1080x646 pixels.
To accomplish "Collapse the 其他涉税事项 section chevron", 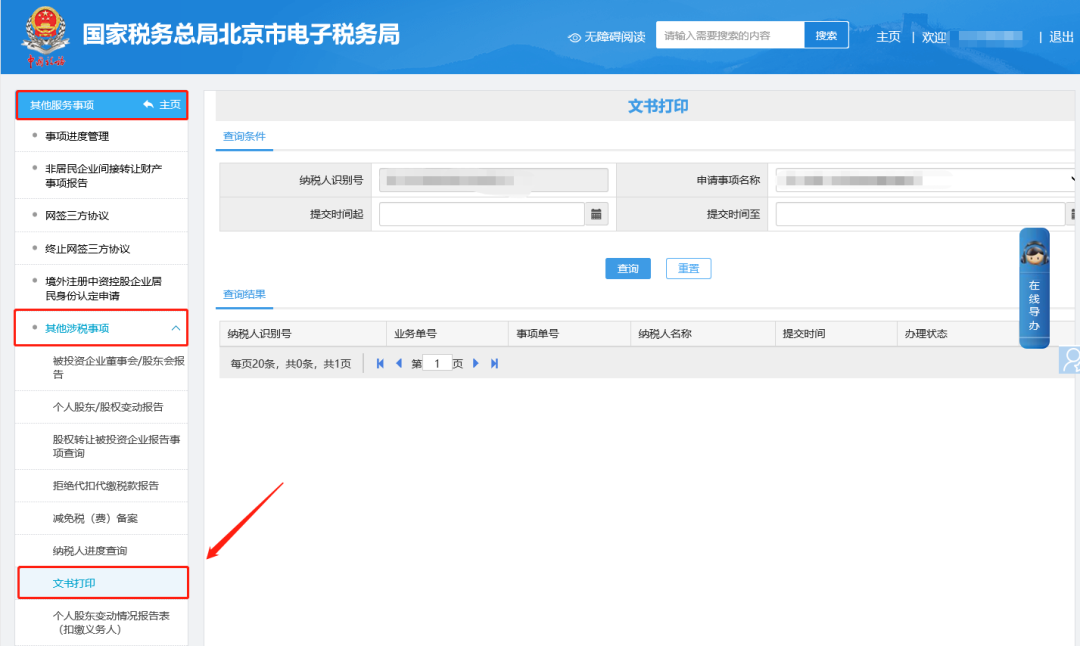I will pyautogui.click(x=176, y=329).
